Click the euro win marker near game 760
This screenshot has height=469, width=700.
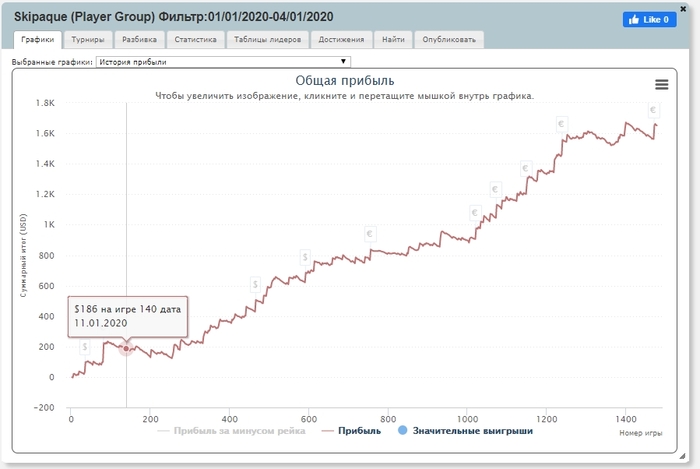371,235
